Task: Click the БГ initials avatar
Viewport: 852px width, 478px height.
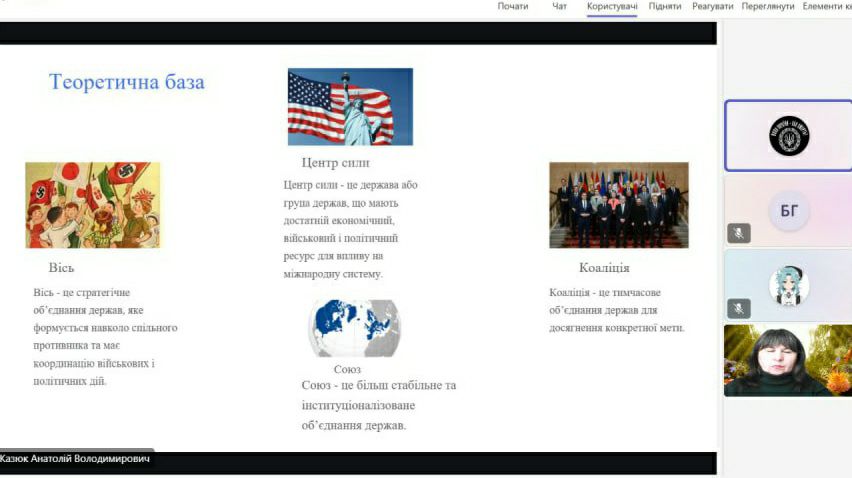Action: (x=788, y=210)
